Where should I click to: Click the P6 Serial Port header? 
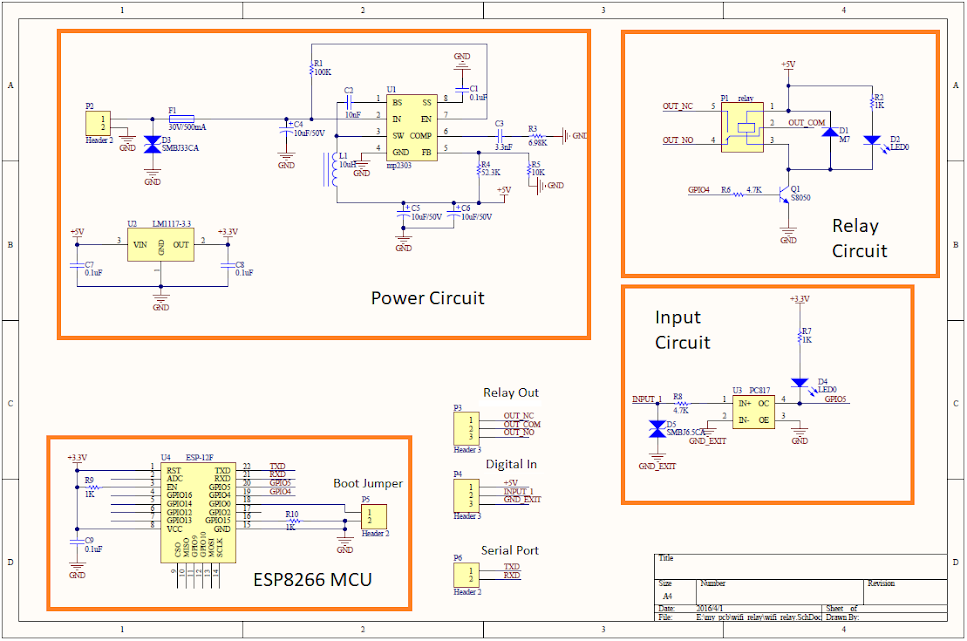pos(466,575)
